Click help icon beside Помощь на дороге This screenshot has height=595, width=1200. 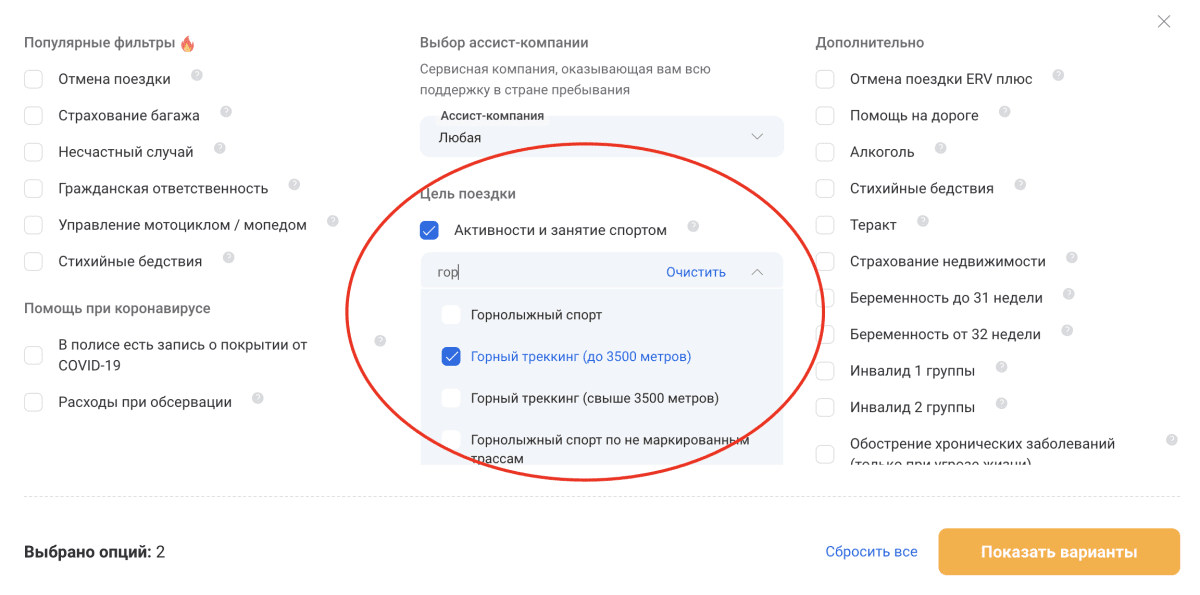[x=1004, y=112]
